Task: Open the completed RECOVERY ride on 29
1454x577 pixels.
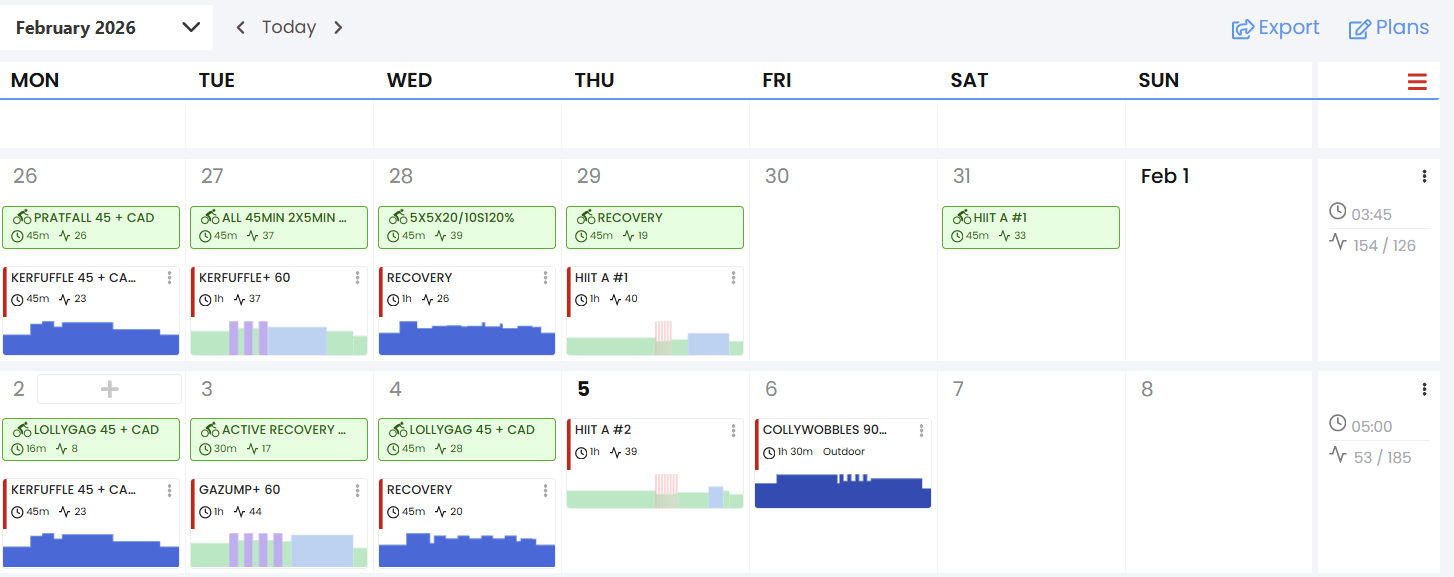Action: click(655, 227)
